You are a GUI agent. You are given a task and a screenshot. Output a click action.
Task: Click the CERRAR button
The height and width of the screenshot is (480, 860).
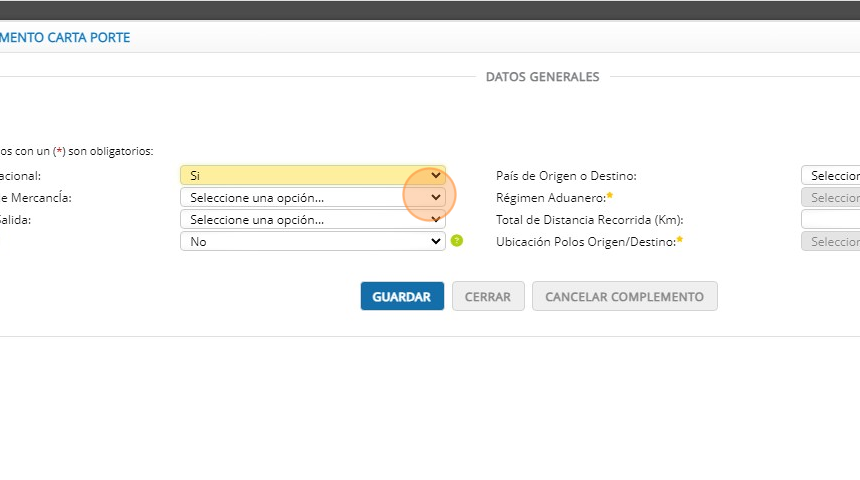click(488, 296)
